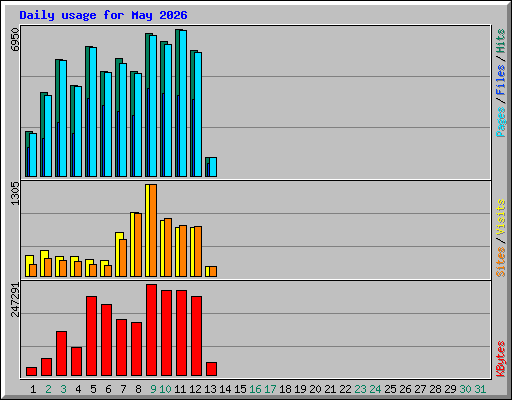Click green day label '31' on the x-axis

[x=480, y=389]
